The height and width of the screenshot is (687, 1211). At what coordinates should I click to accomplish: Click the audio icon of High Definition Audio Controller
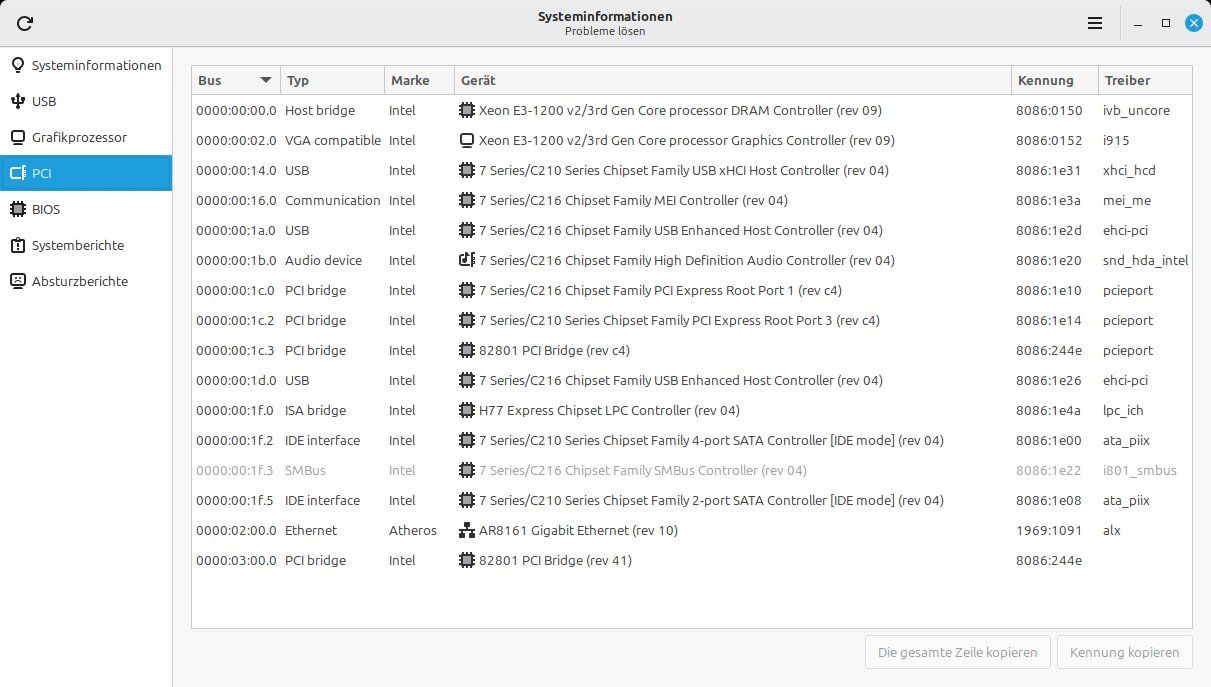466,260
